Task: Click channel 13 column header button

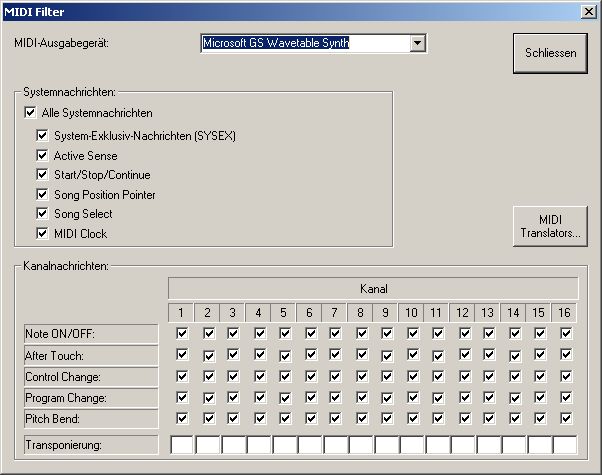Action: click(487, 313)
